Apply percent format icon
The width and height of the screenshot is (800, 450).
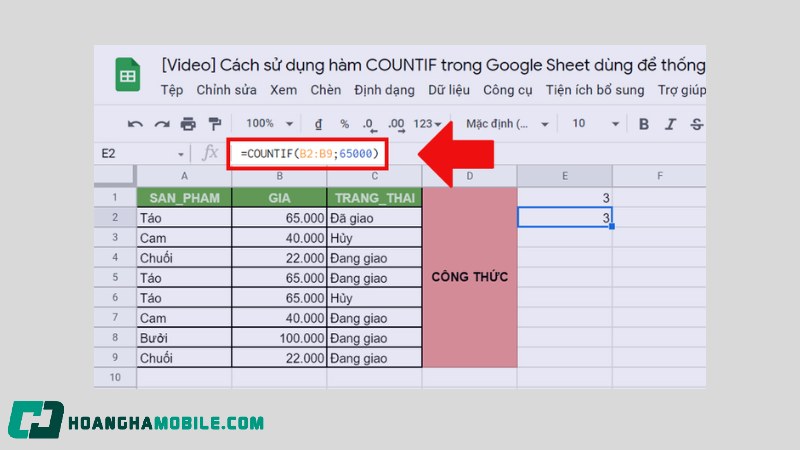point(344,124)
